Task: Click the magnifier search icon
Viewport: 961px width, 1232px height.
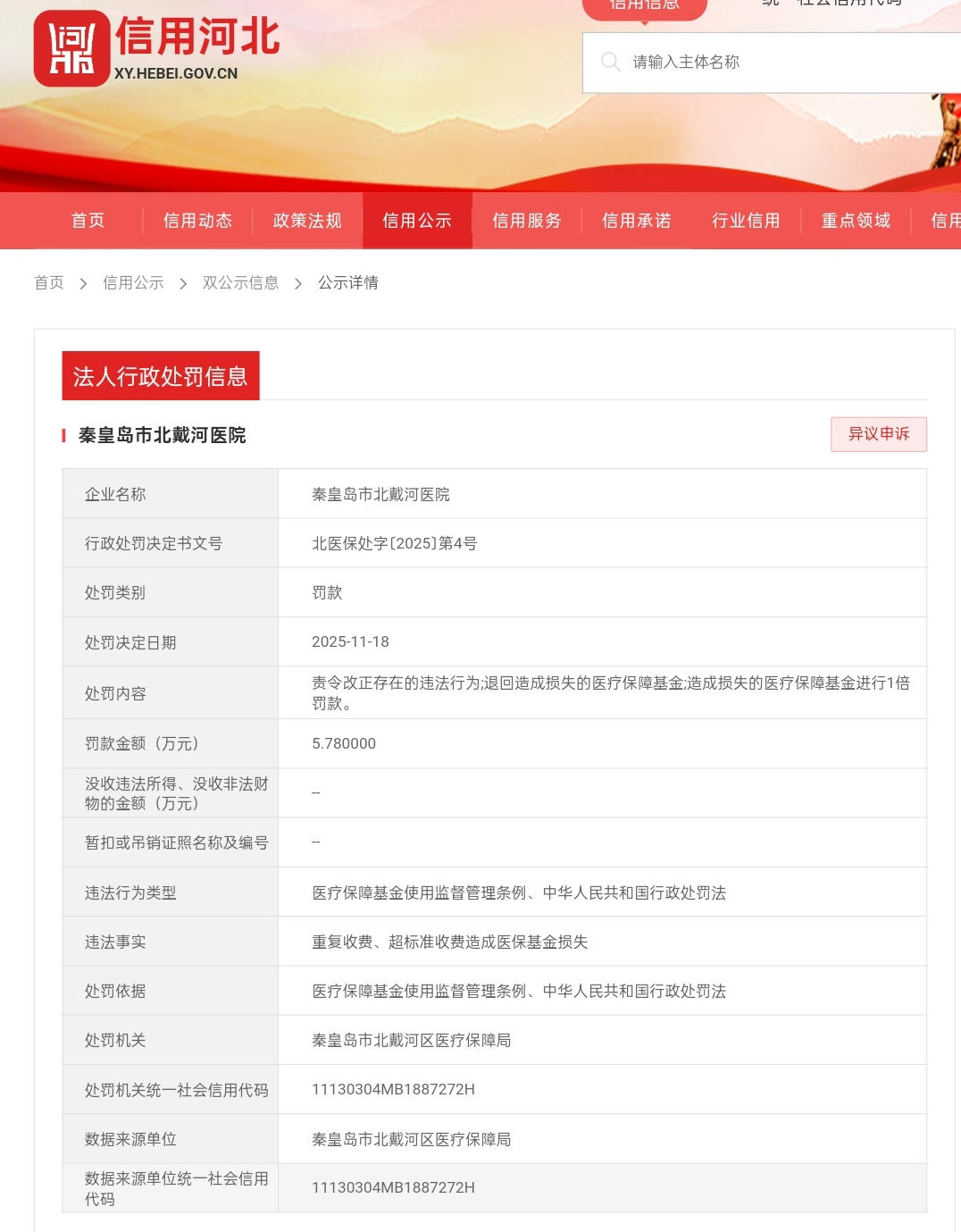Action: [610, 62]
